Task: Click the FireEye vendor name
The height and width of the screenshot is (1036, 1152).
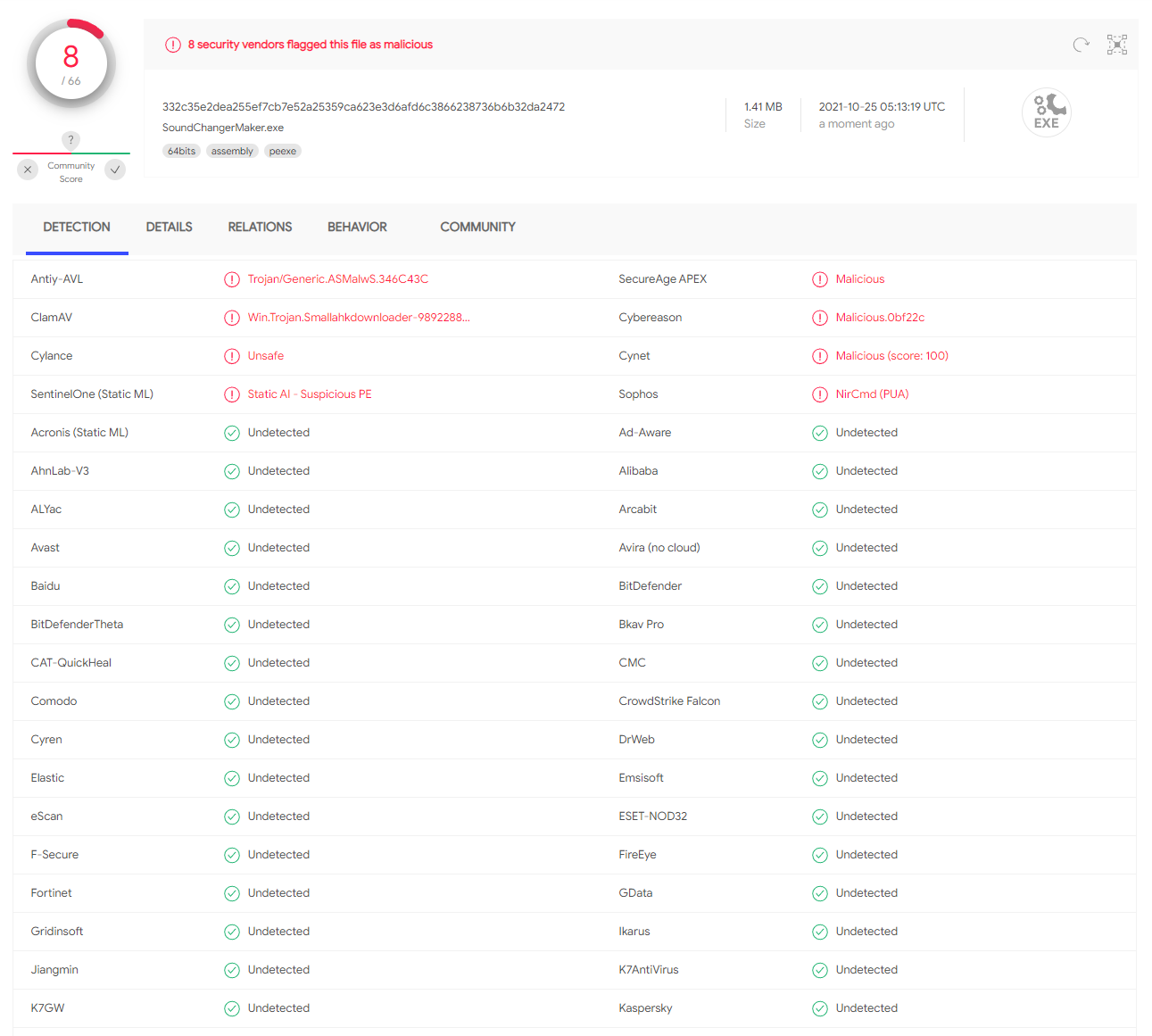Action: 637,855
